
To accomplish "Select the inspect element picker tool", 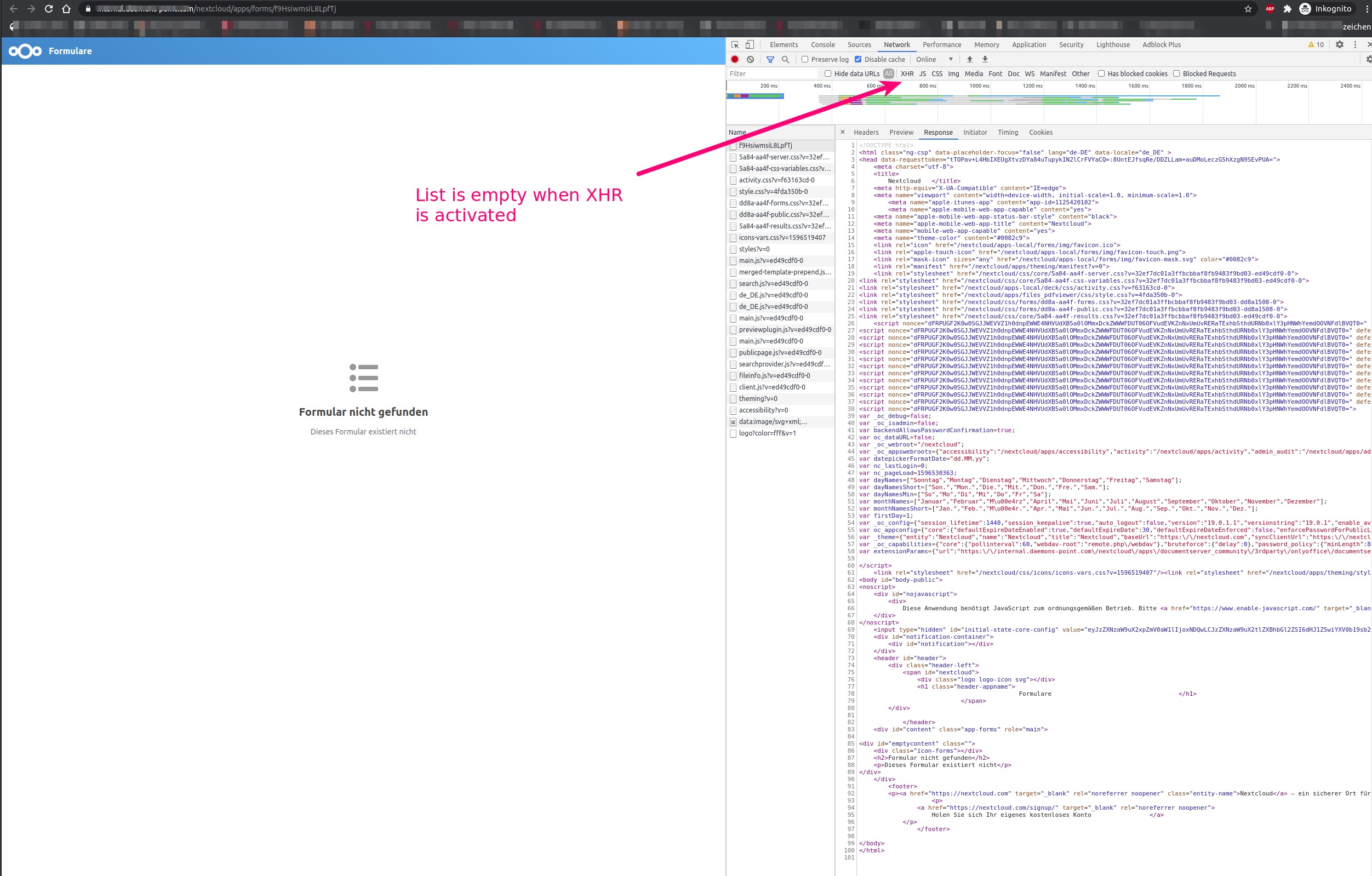I will click(735, 44).
